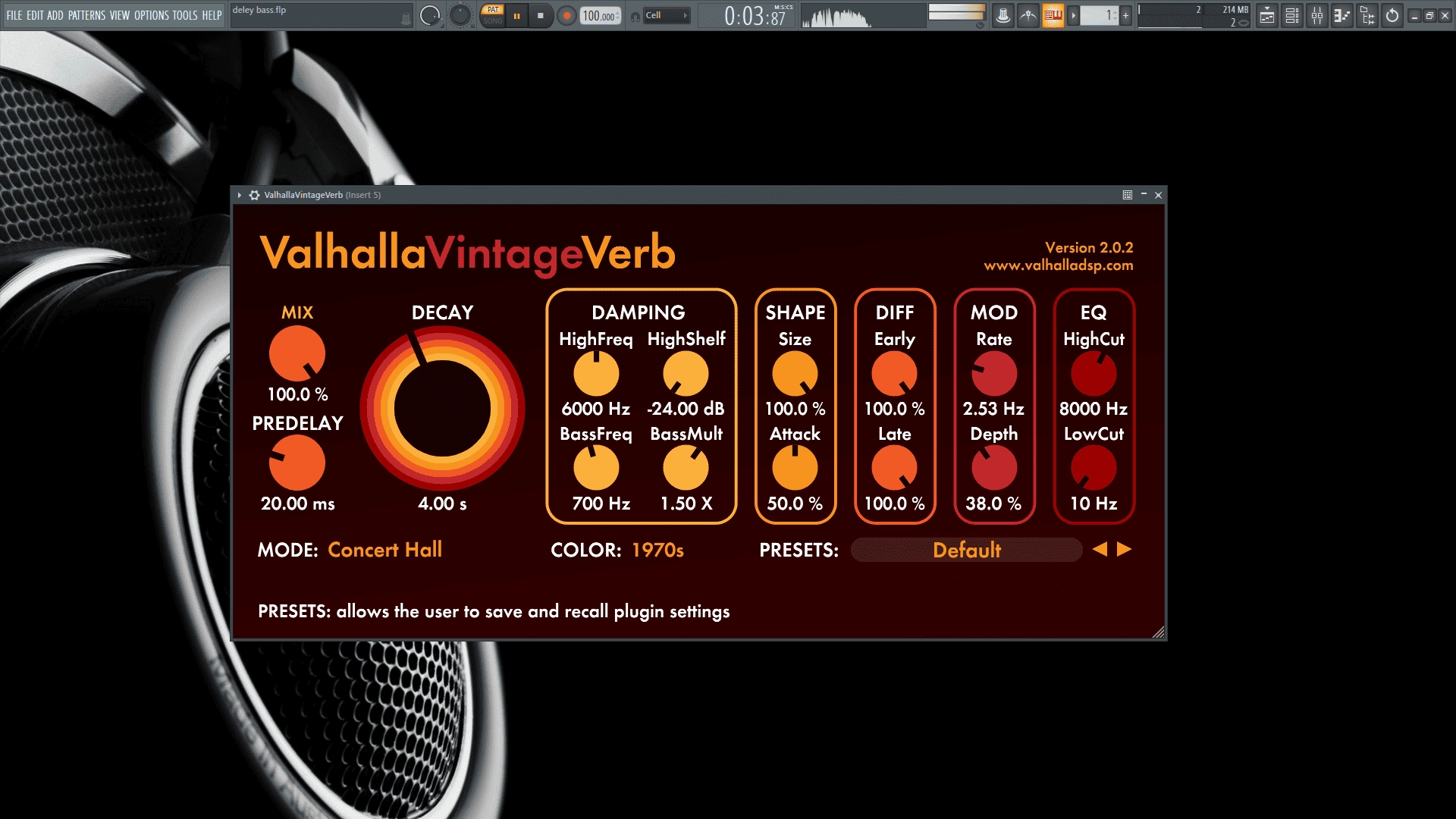Open the EDIT menu
Viewport: 1456px width, 819px height.
[x=35, y=15]
